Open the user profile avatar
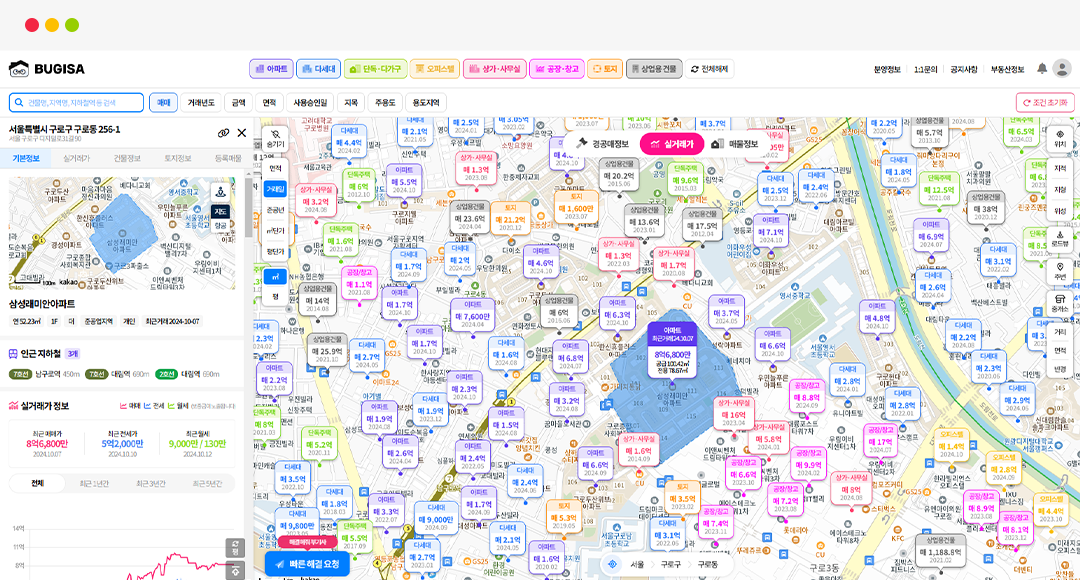 [1061, 69]
